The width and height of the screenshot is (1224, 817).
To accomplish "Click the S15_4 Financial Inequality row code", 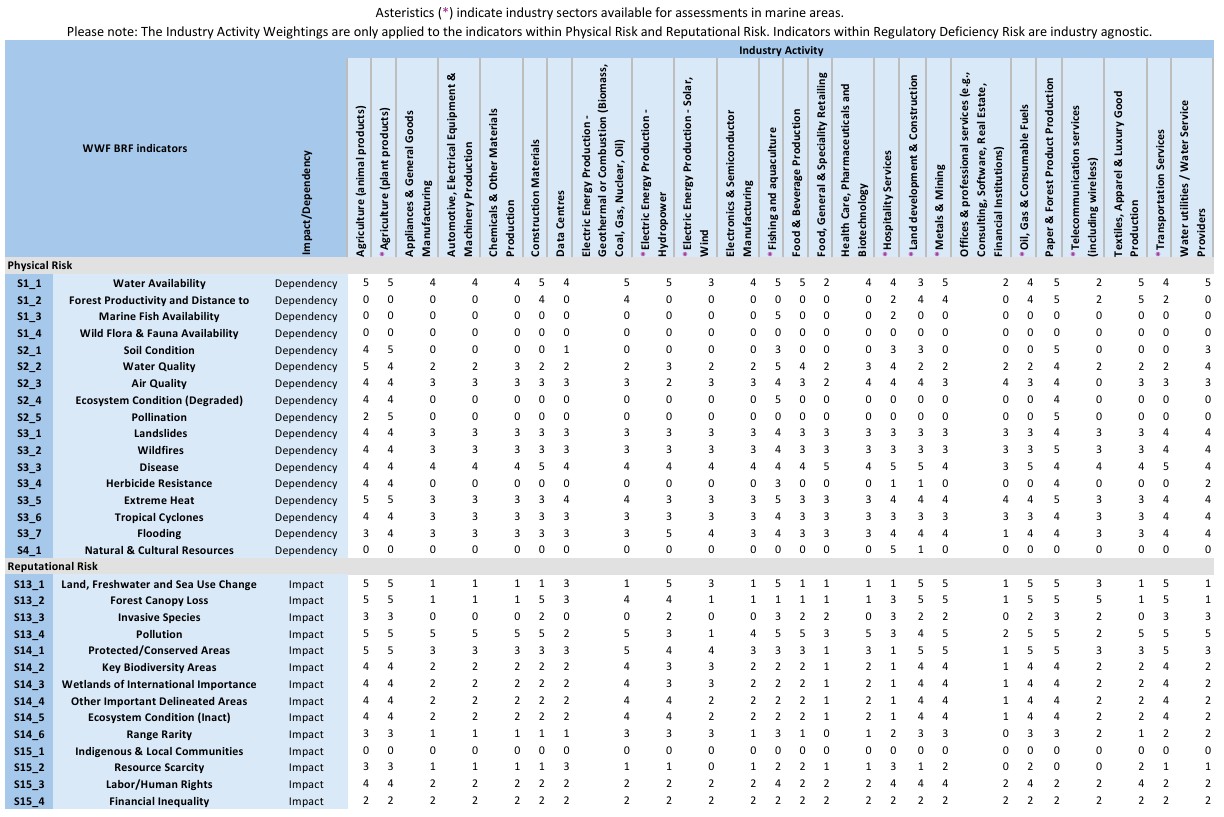I will tap(29, 801).
